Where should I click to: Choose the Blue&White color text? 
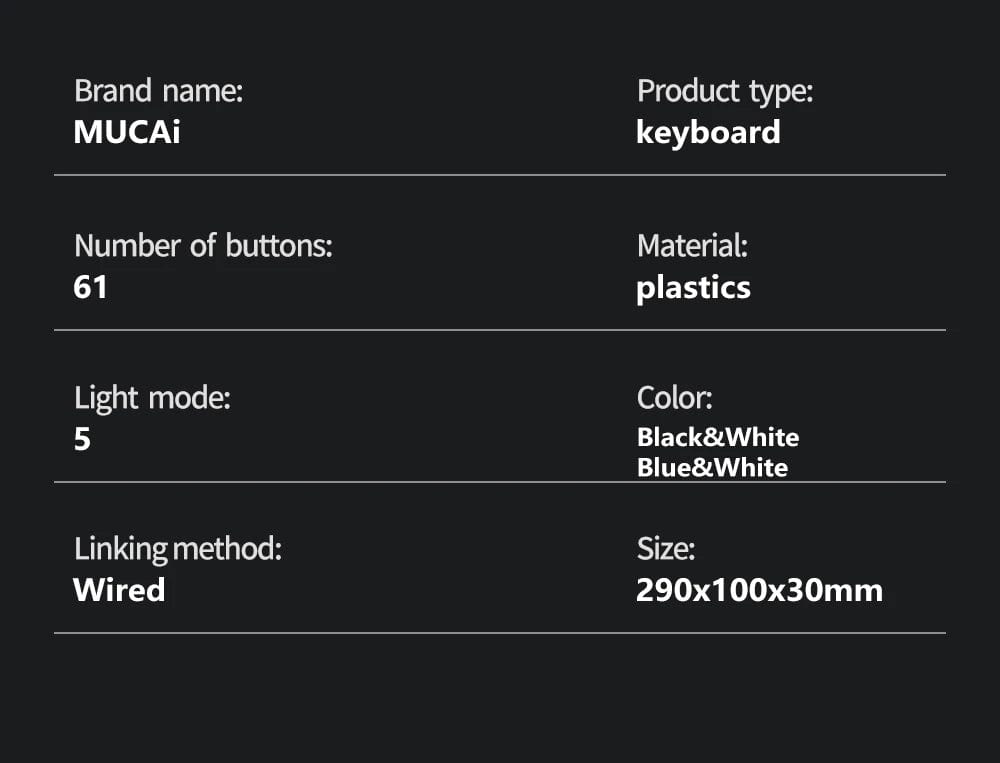[712, 467]
